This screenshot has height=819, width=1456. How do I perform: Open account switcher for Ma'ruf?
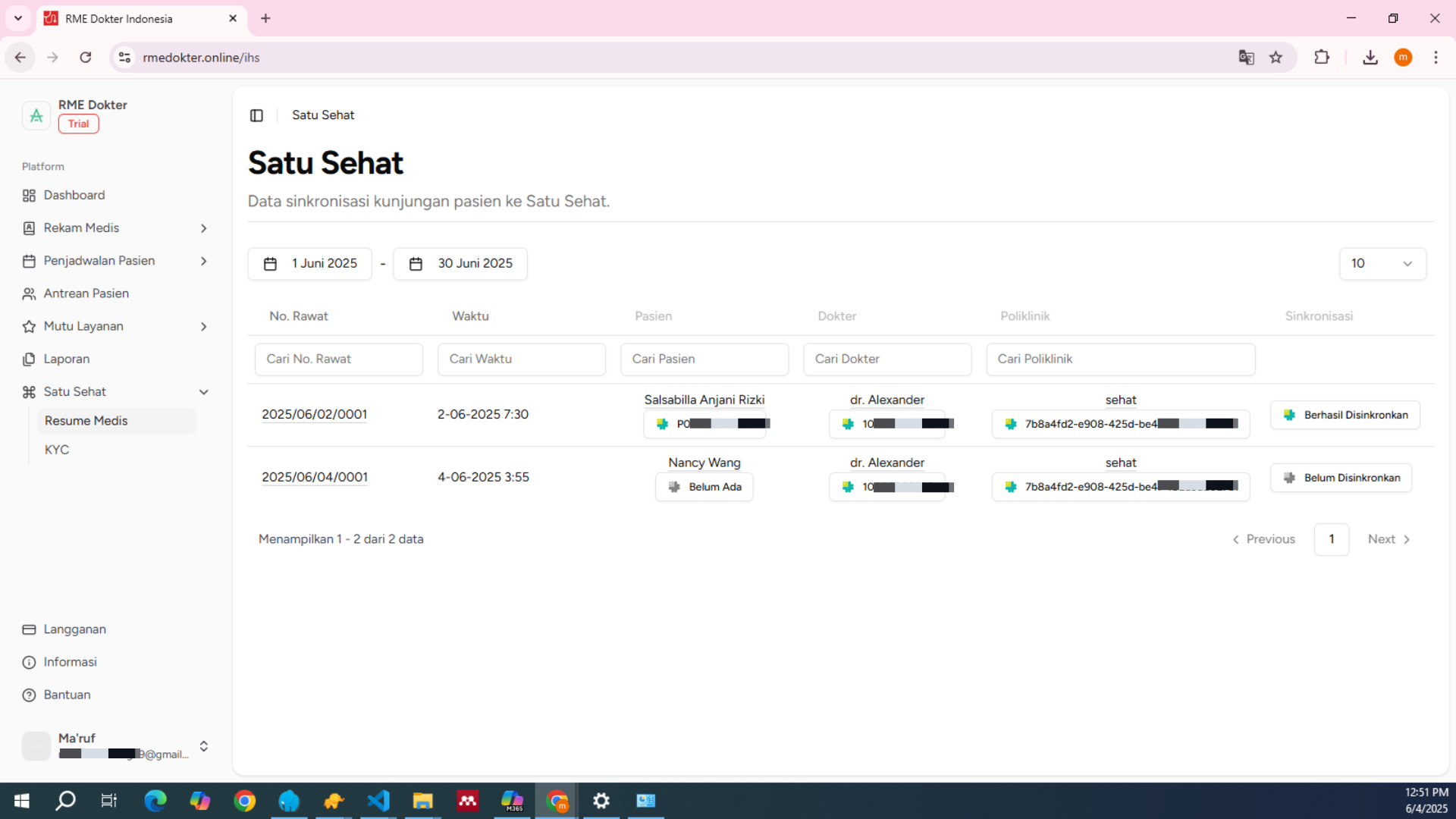(203, 746)
